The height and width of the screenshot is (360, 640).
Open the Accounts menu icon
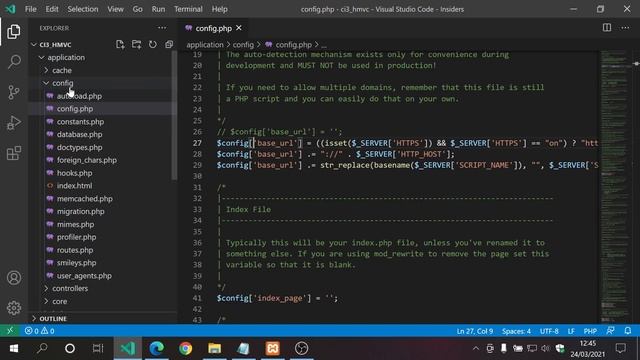pos(13,278)
